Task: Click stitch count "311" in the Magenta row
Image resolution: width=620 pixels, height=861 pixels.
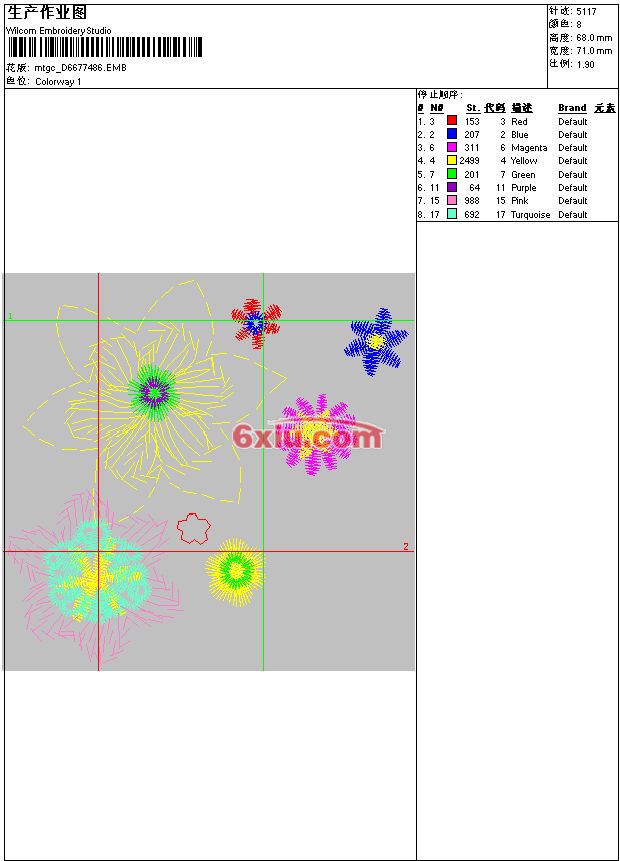Action: [x=472, y=148]
